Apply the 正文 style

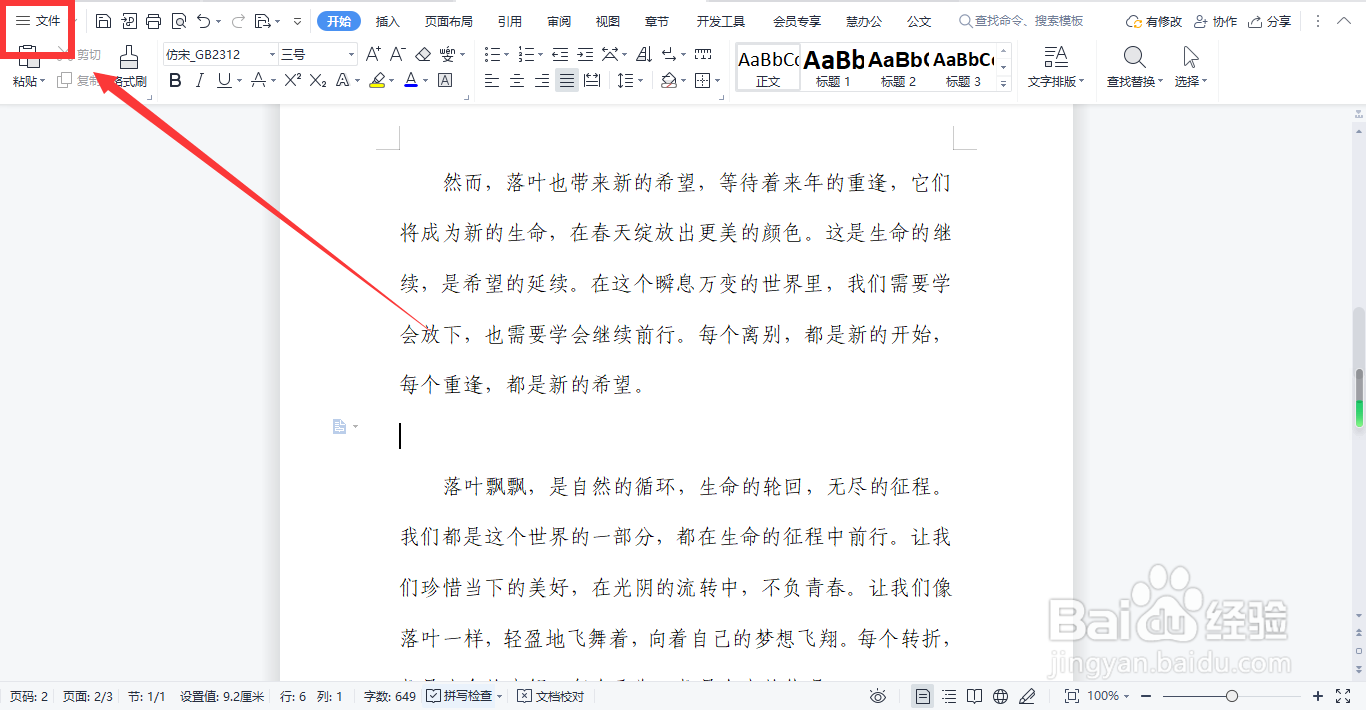pyautogui.click(x=768, y=67)
